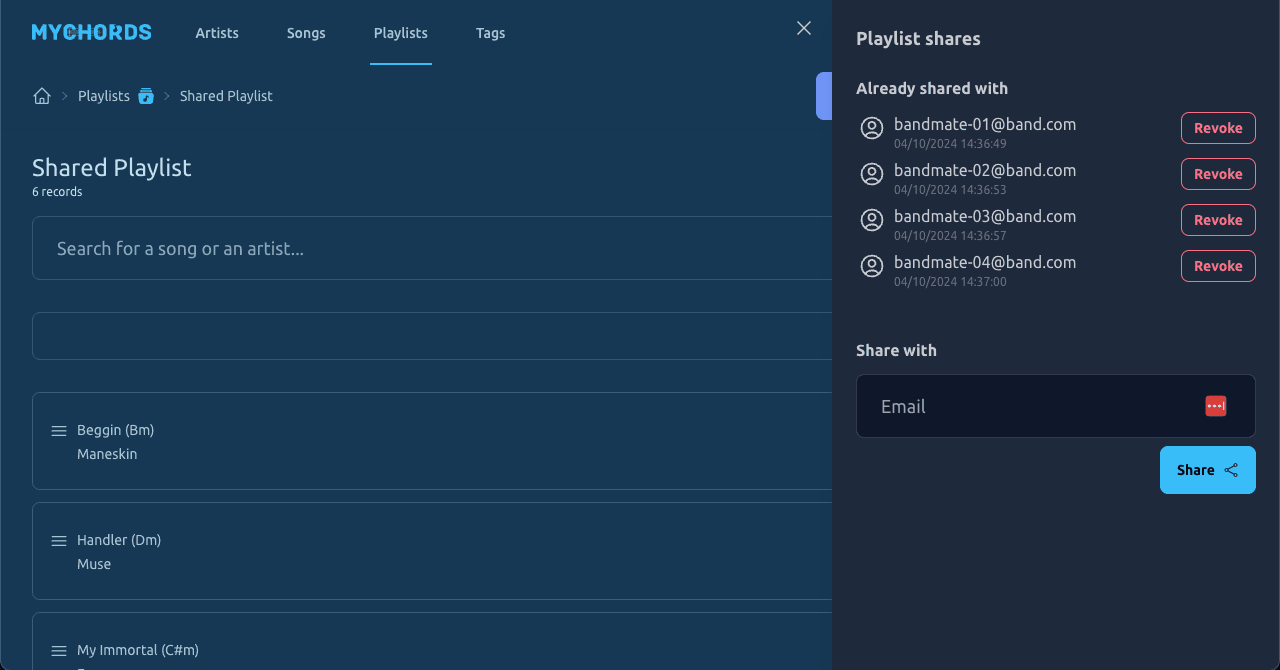This screenshot has width=1280, height=670.
Task: Click the home icon in breadcrumb
Action: pyautogui.click(x=42, y=96)
